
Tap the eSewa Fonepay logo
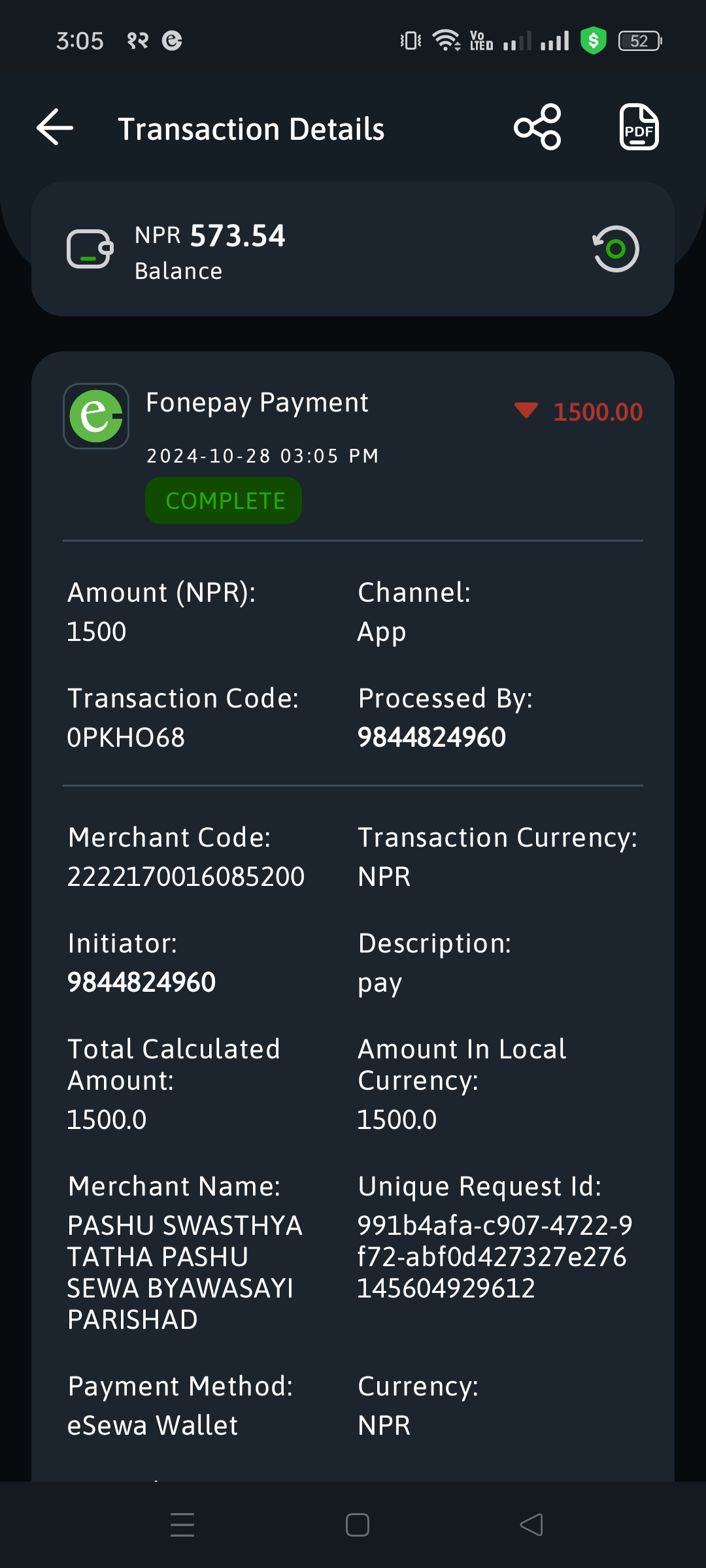tap(96, 416)
